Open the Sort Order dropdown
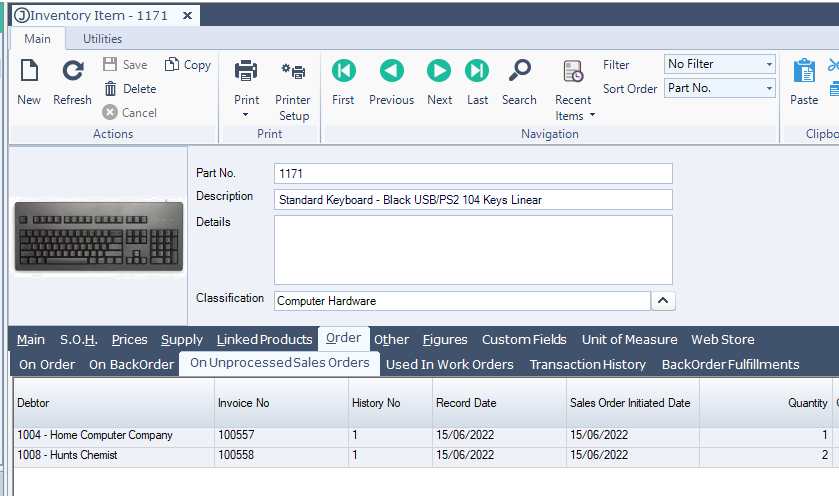 click(x=769, y=89)
